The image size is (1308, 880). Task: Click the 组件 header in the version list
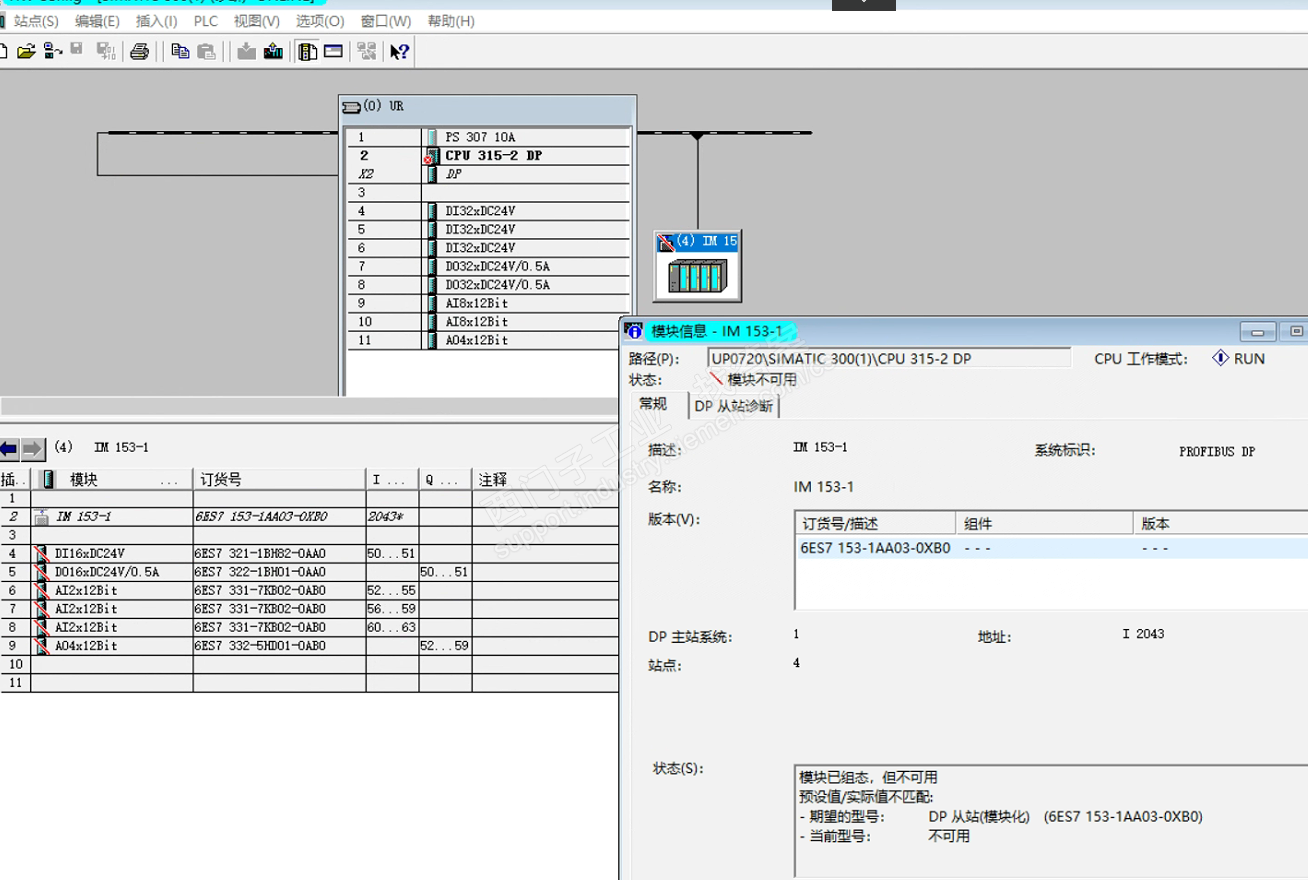(1045, 523)
